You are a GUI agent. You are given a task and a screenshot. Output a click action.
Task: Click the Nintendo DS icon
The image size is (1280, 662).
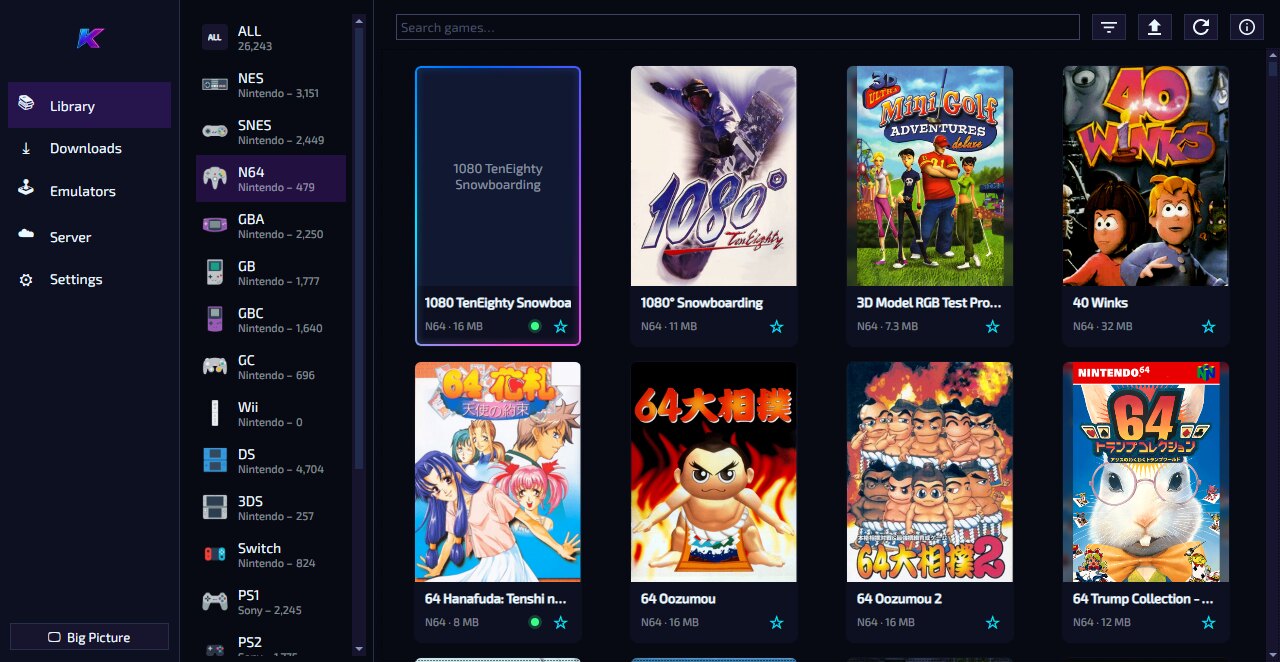[x=214, y=461]
